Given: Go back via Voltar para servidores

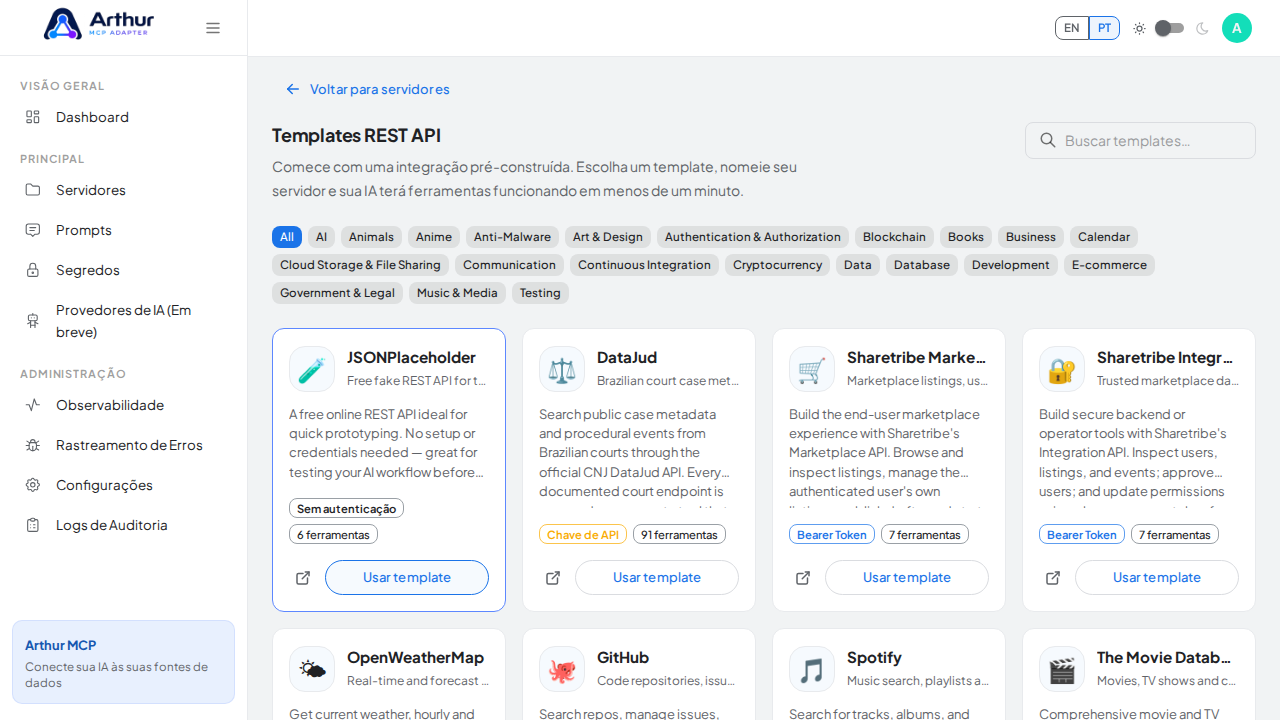Looking at the screenshot, I should [x=367, y=89].
